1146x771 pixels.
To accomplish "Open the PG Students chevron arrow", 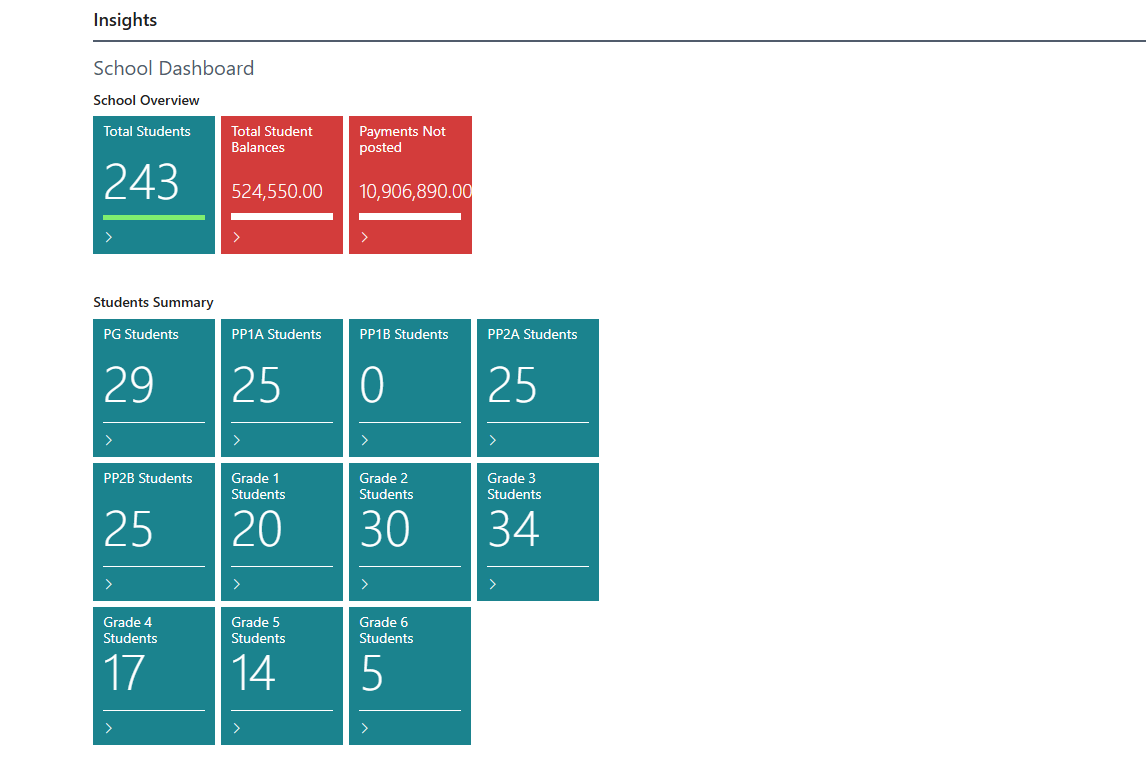I will pyautogui.click(x=109, y=440).
